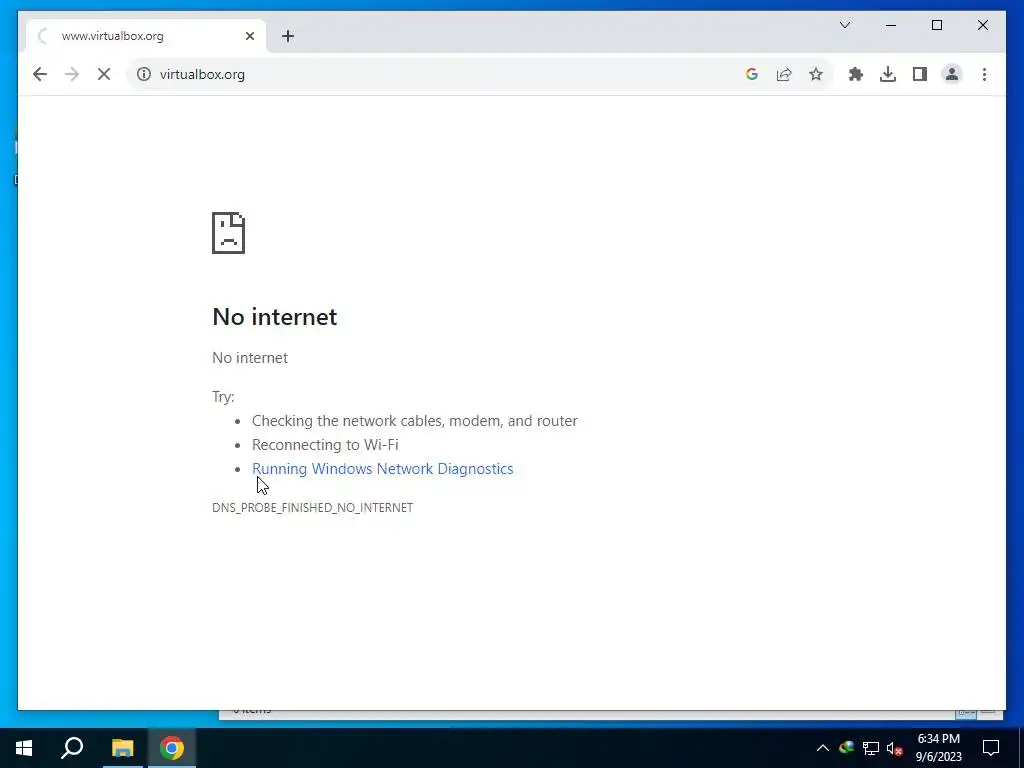Click Chrome icon in the taskbar

point(172,748)
